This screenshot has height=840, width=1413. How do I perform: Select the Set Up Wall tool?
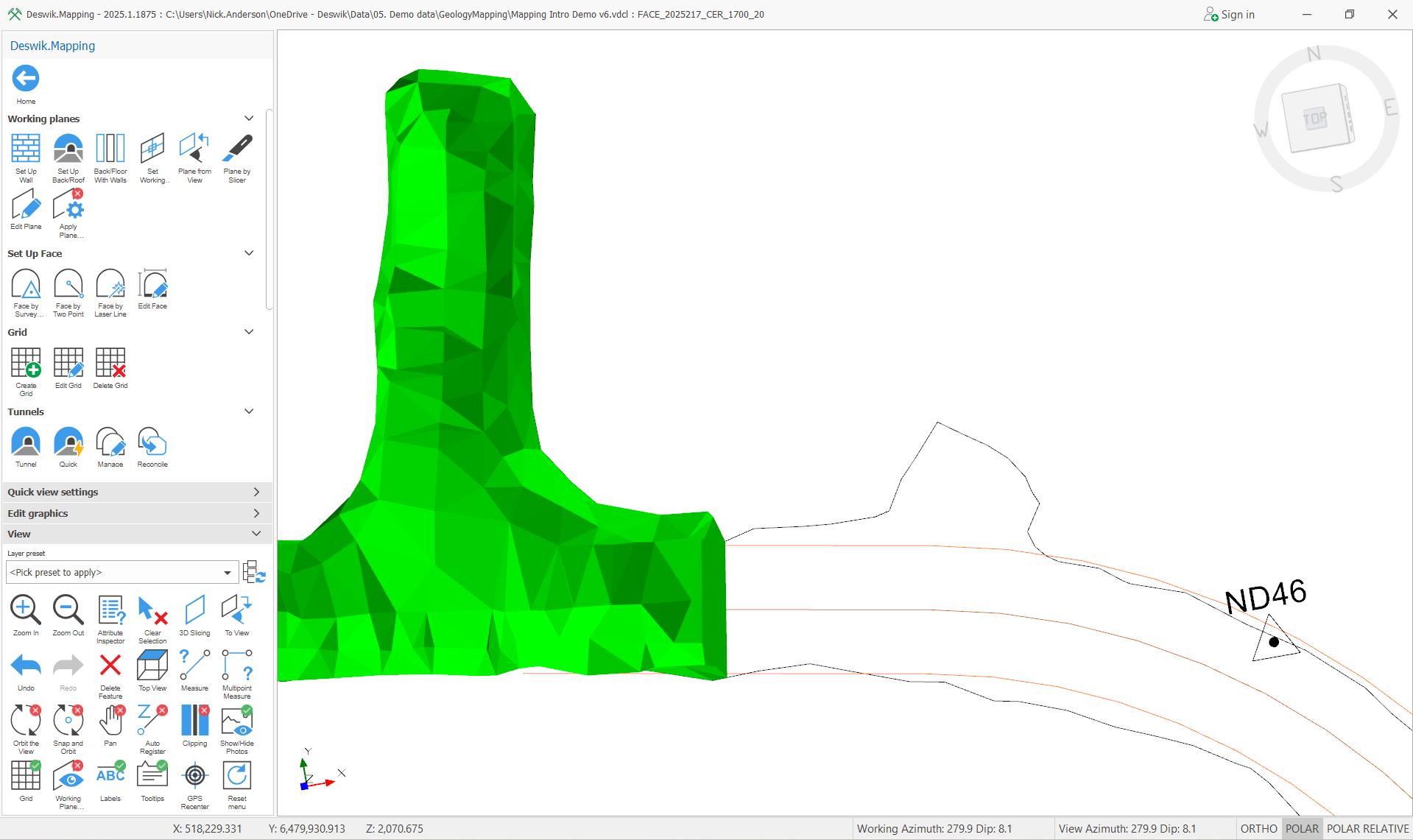(26, 158)
